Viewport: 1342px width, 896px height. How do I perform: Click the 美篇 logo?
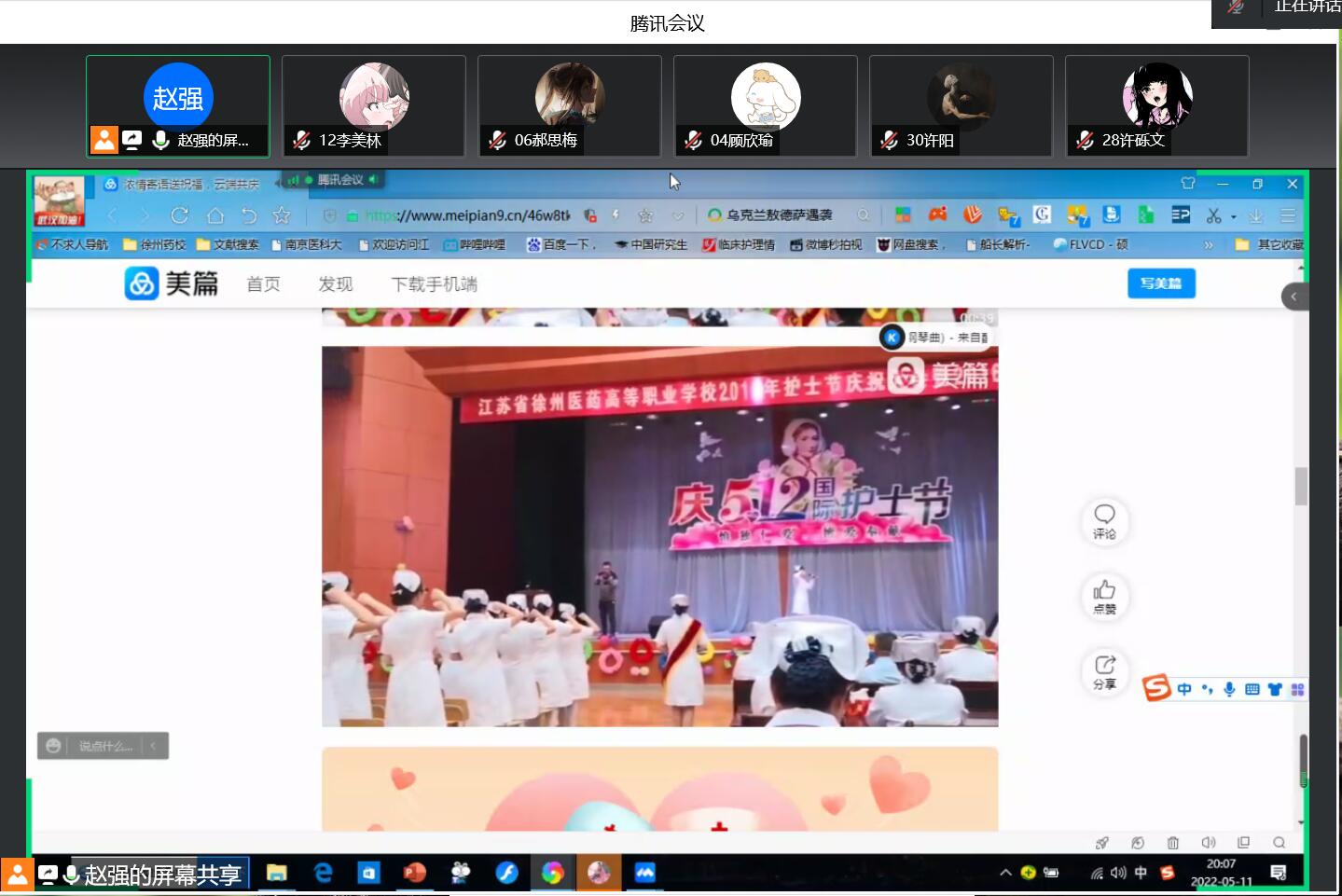coord(172,283)
